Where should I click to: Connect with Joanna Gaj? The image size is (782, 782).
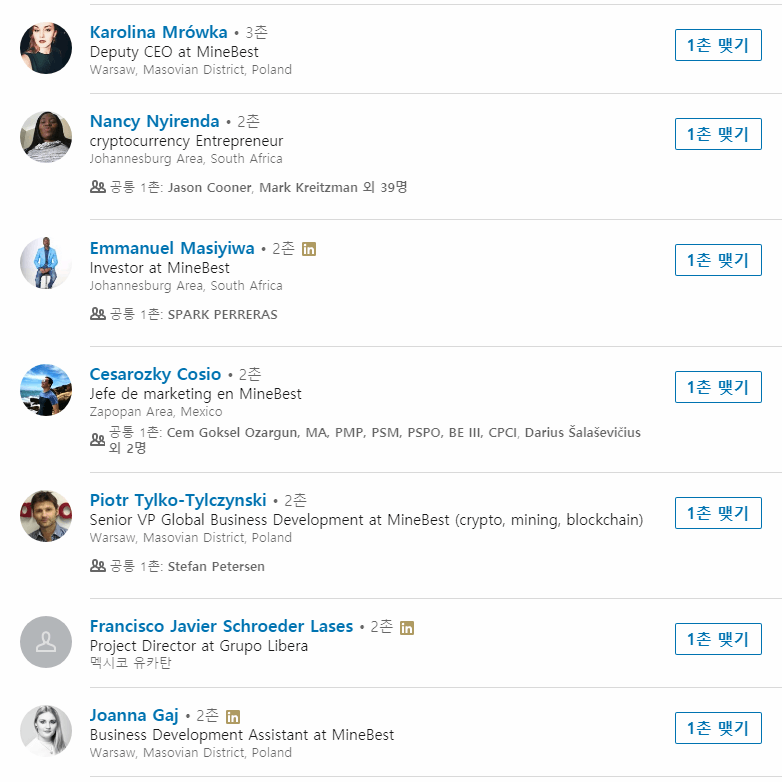[x=718, y=728]
